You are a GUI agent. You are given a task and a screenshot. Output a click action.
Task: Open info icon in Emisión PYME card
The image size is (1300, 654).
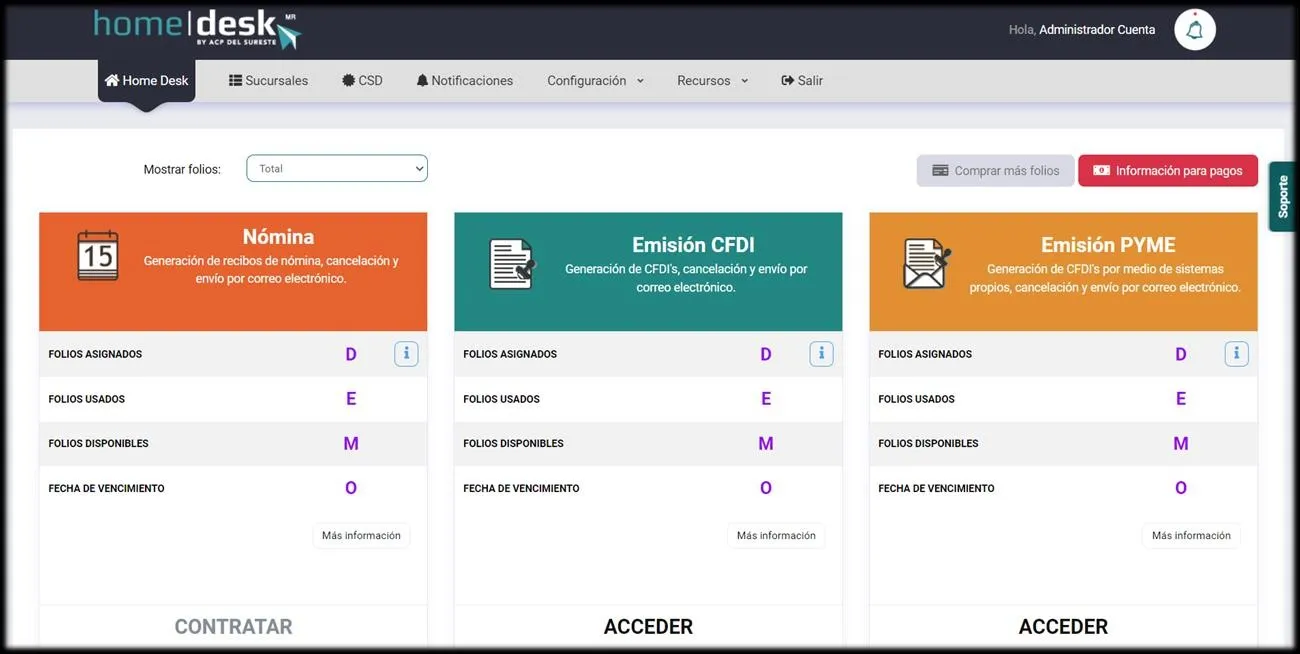1236,353
